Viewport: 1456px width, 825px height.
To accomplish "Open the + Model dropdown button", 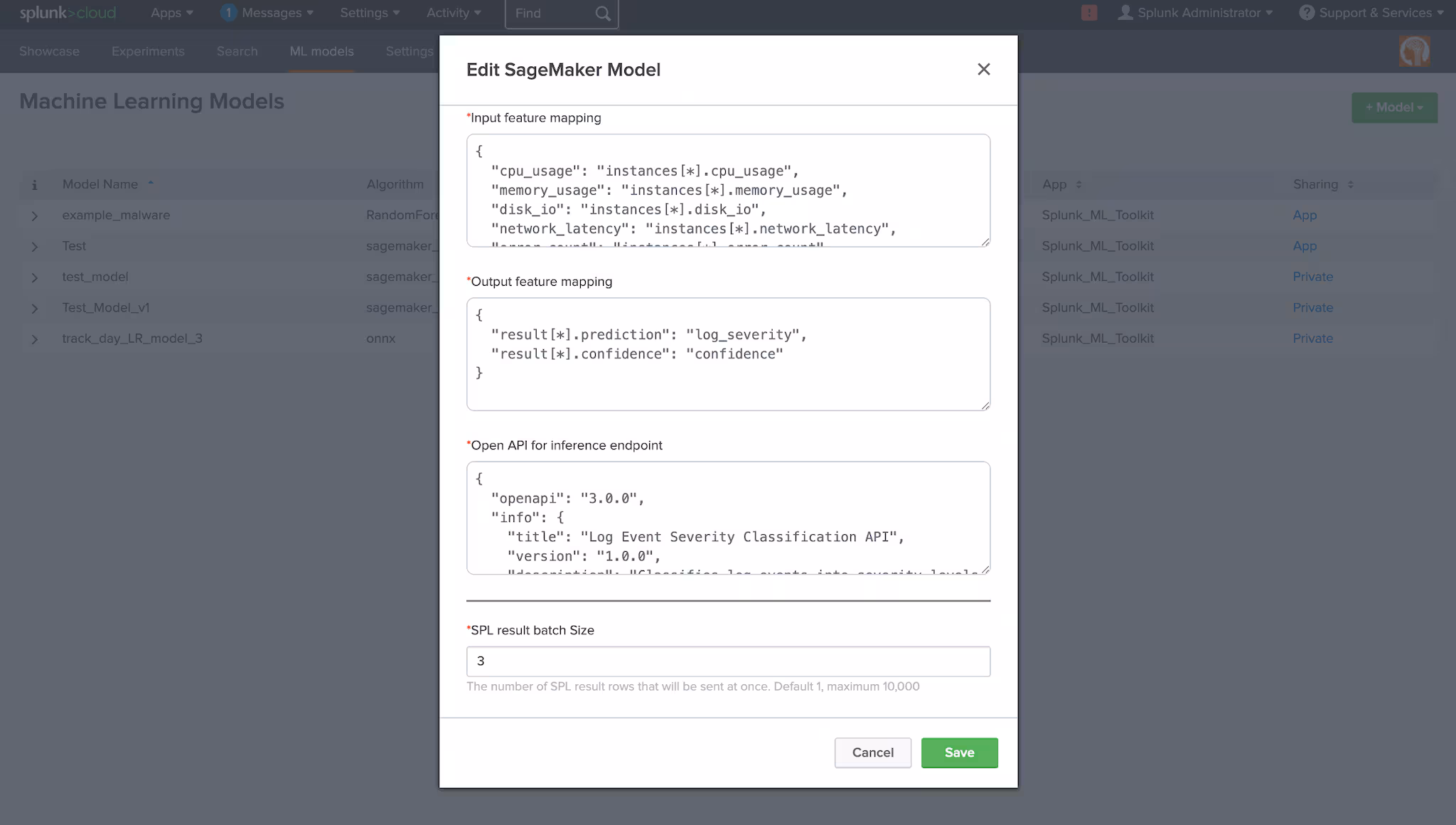I will (x=1393, y=107).
